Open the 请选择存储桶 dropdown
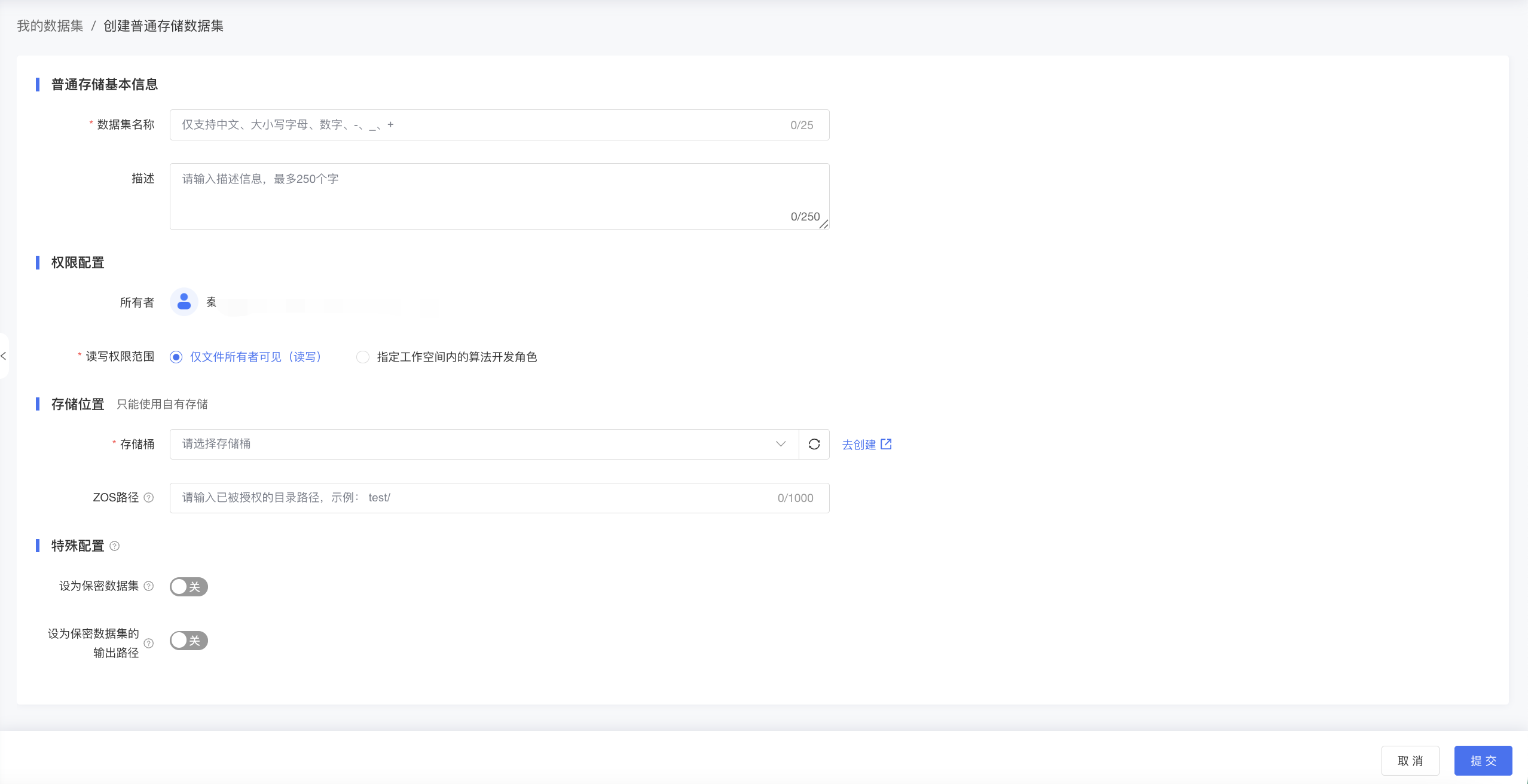1528x784 pixels. (x=484, y=444)
